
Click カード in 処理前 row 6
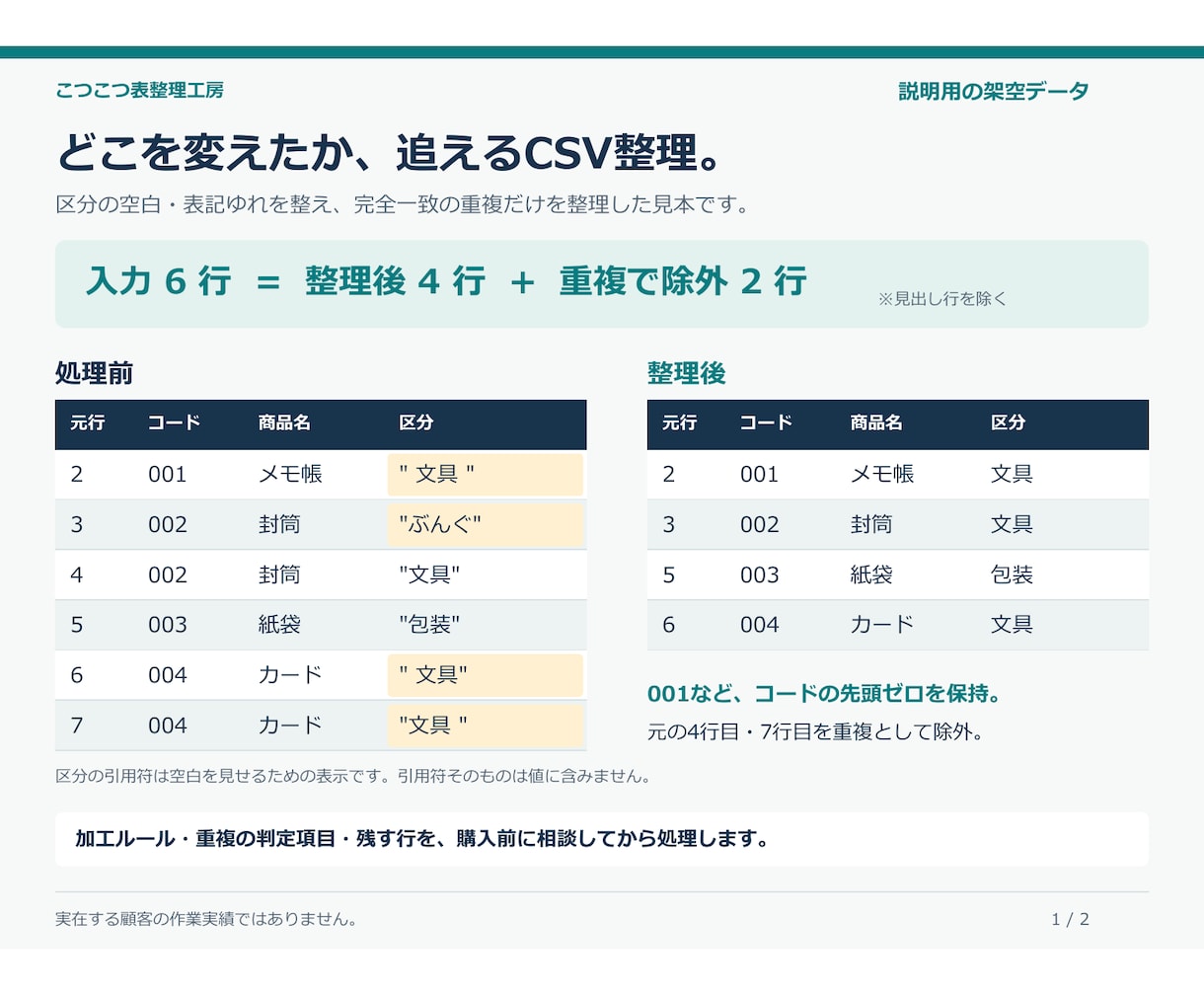[290, 675]
